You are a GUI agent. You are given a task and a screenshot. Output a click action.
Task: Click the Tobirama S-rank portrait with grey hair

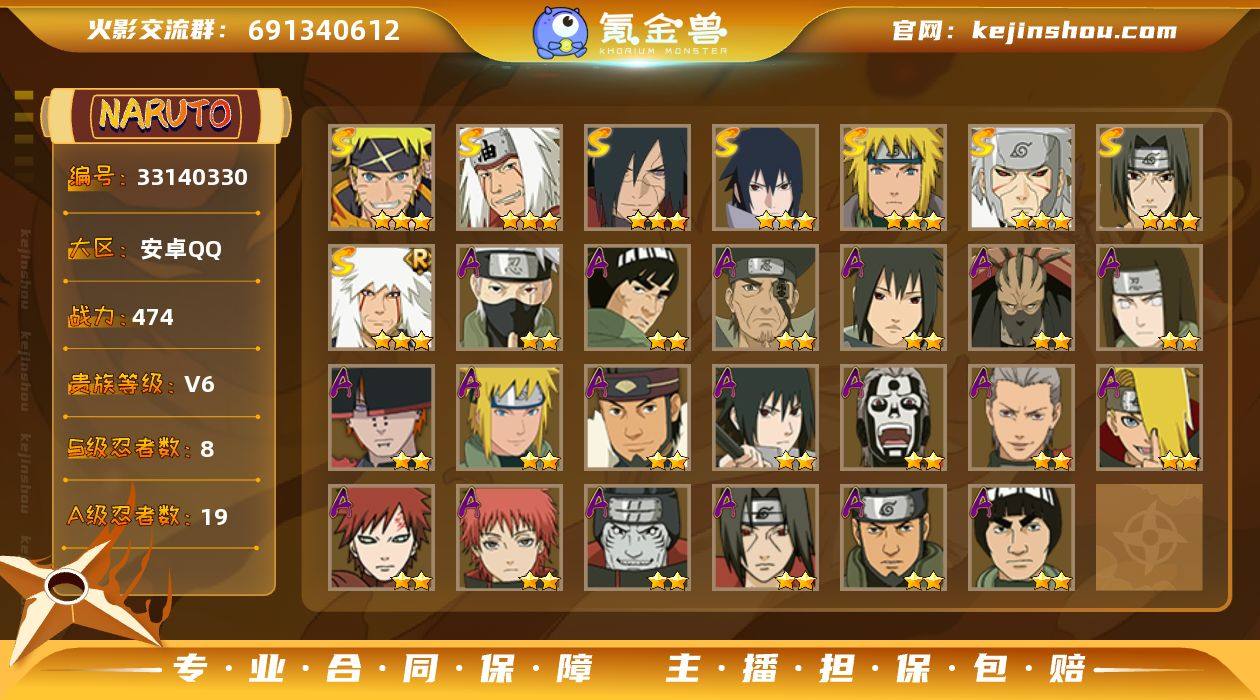coord(1021,178)
